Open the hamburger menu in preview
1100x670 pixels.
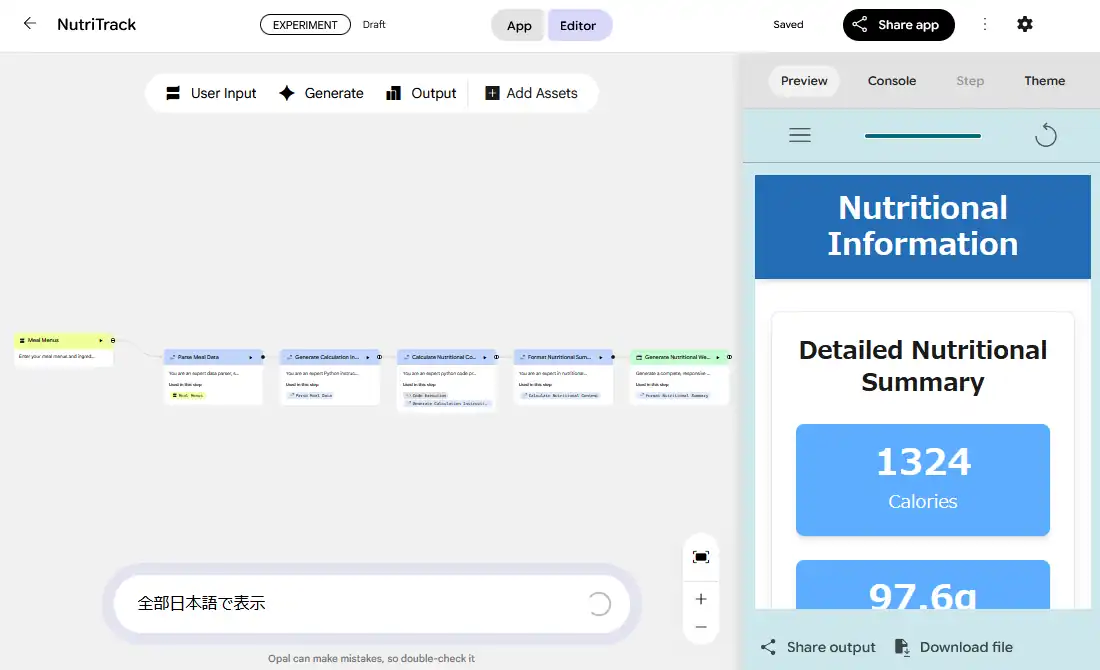(800, 135)
